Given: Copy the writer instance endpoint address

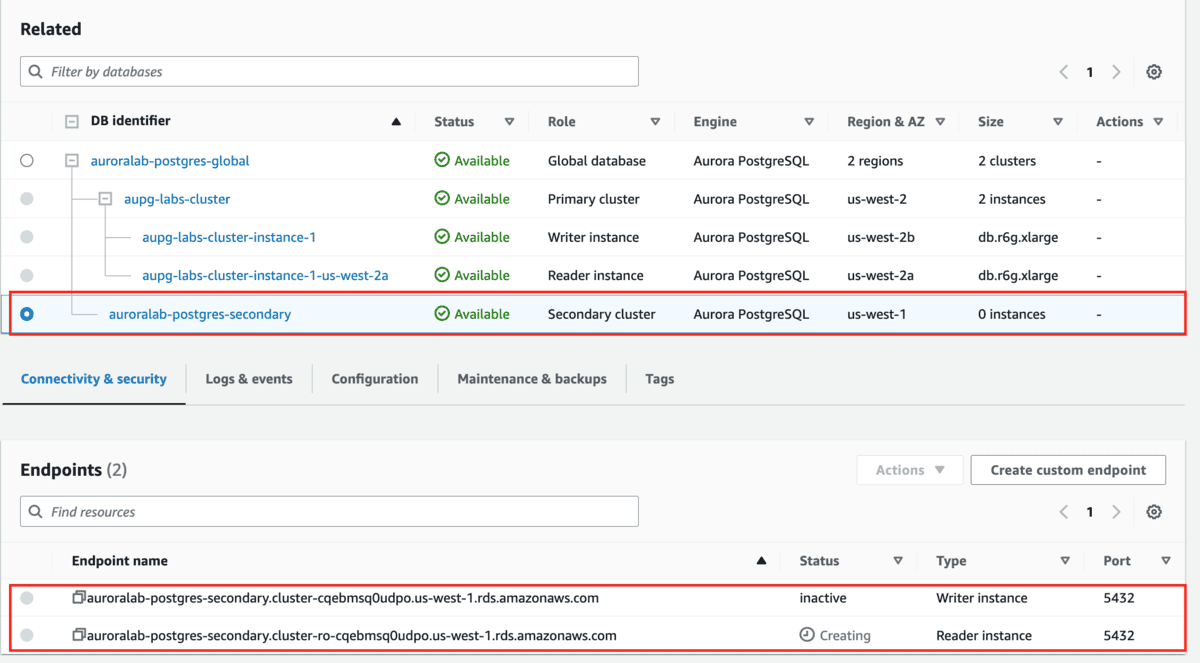Looking at the screenshot, I should click(78, 597).
